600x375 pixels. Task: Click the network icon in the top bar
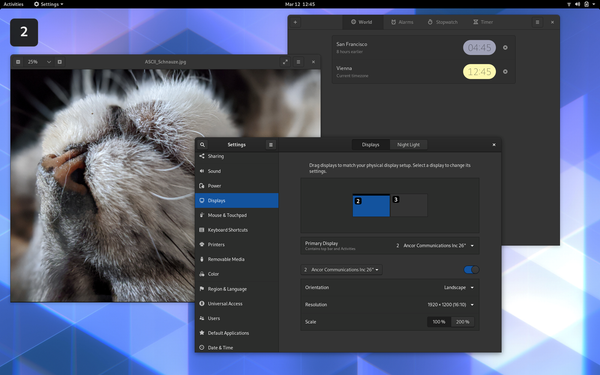coord(569,4)
